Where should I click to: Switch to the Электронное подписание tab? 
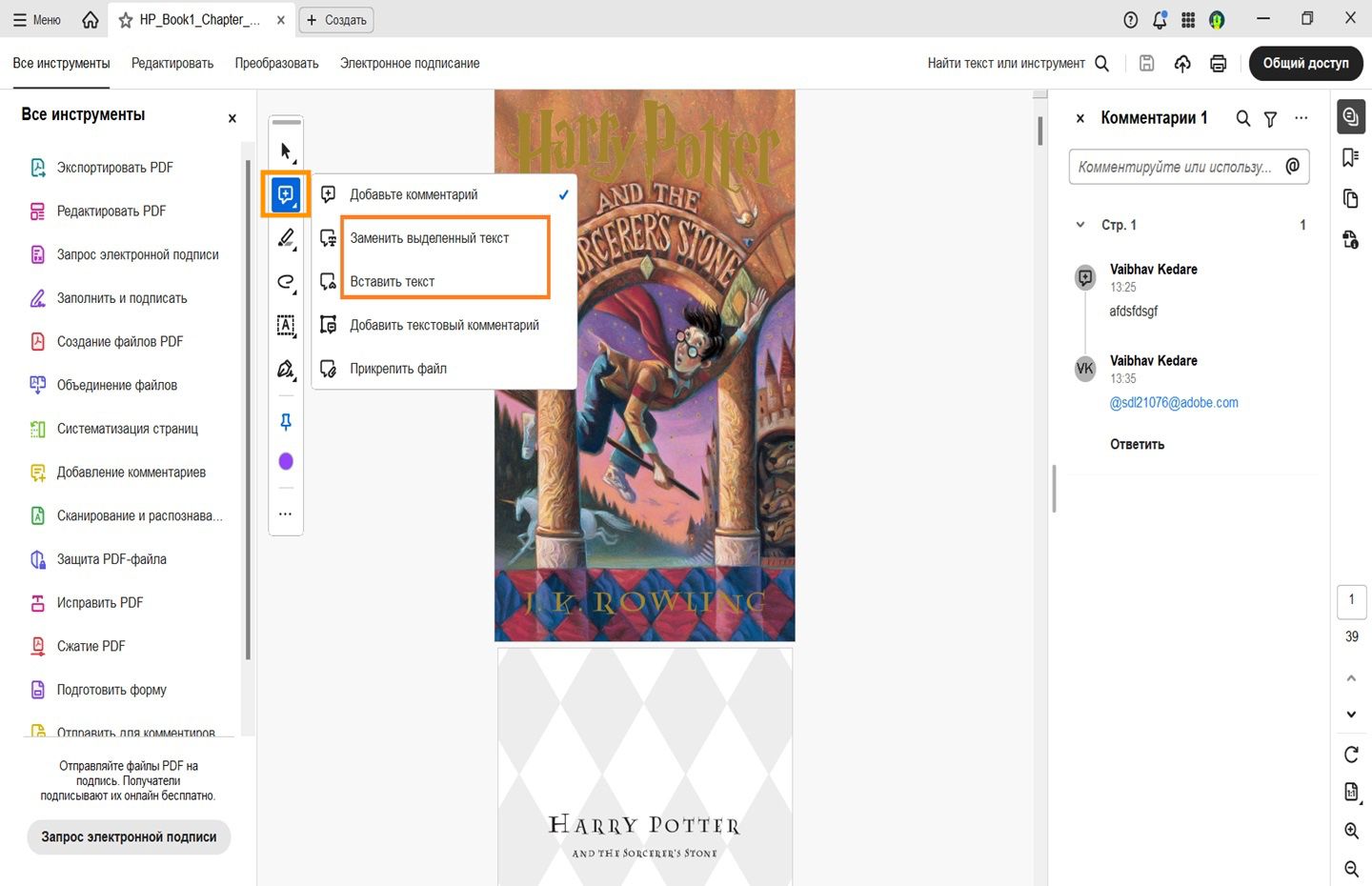[x=410, y=63]
